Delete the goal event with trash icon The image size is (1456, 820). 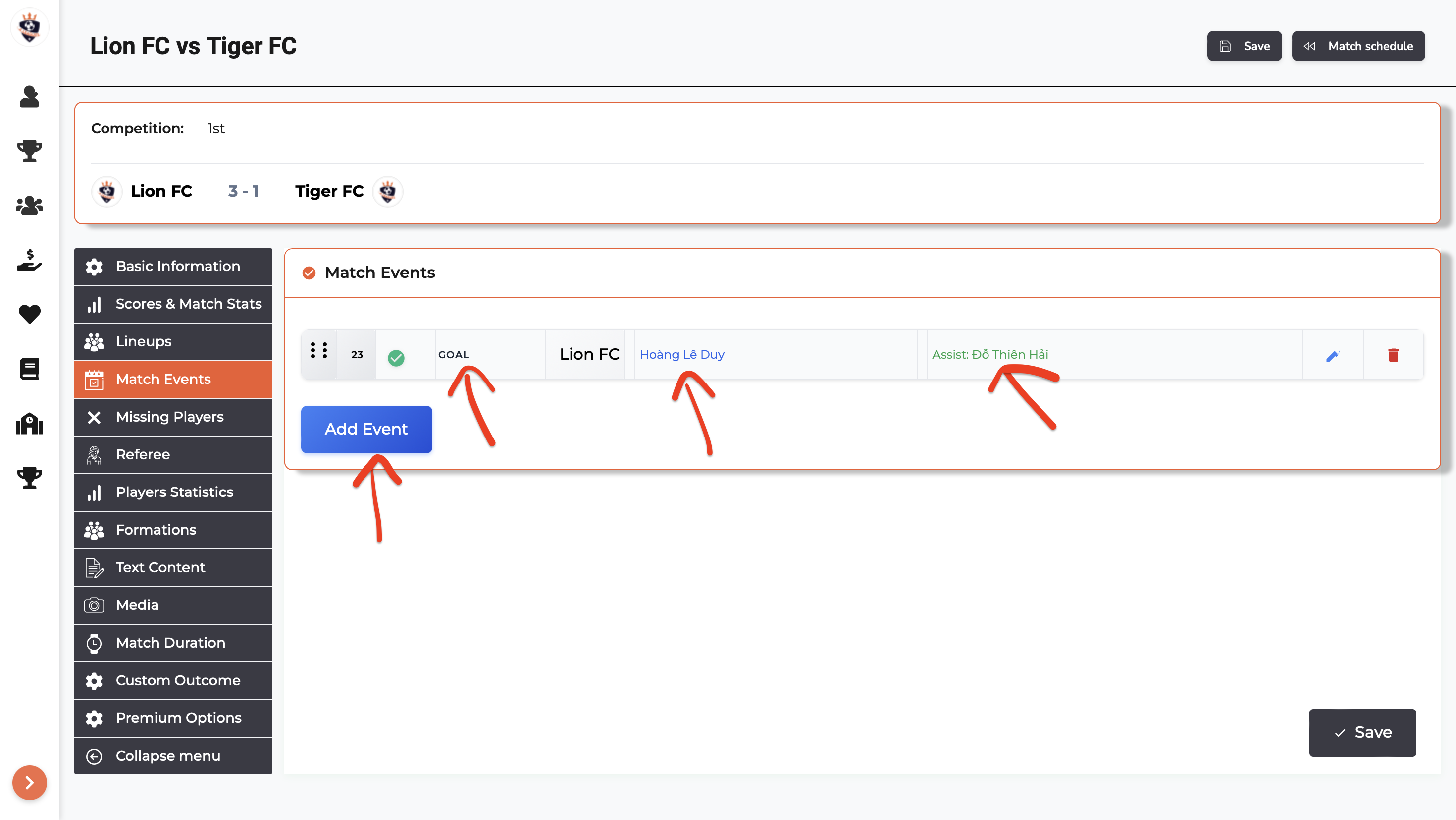(1393, 355)
